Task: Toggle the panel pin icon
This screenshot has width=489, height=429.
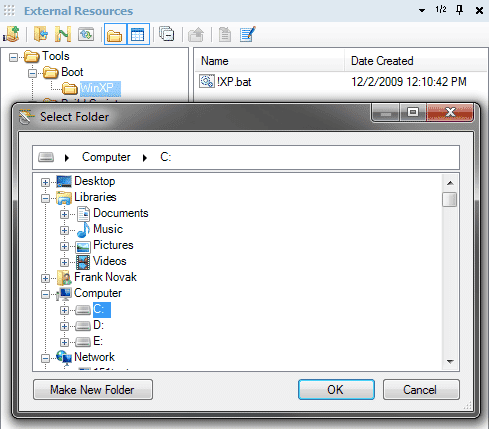Action: click(459, 10)
